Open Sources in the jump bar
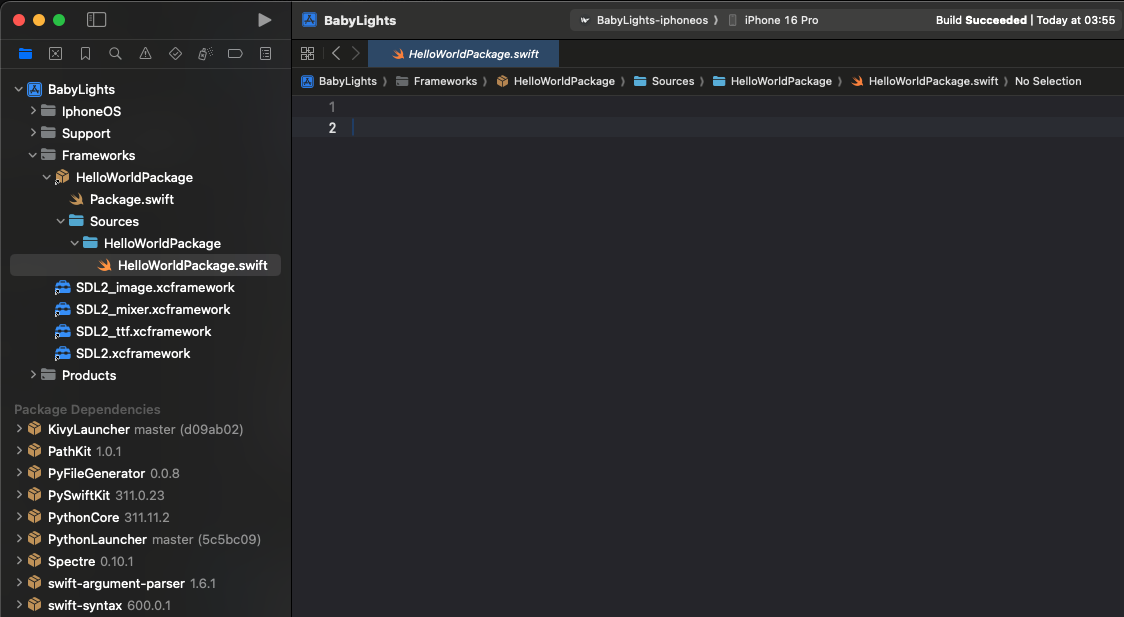The image size is (1124, 617). click(664, 81)
